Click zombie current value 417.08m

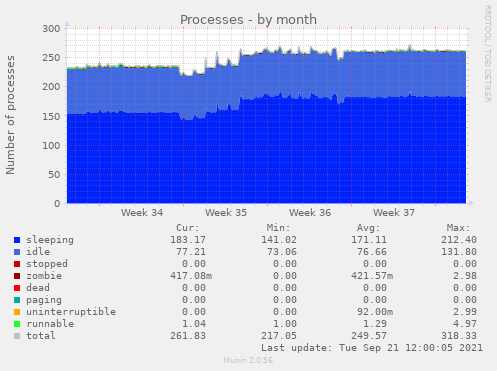191,276
